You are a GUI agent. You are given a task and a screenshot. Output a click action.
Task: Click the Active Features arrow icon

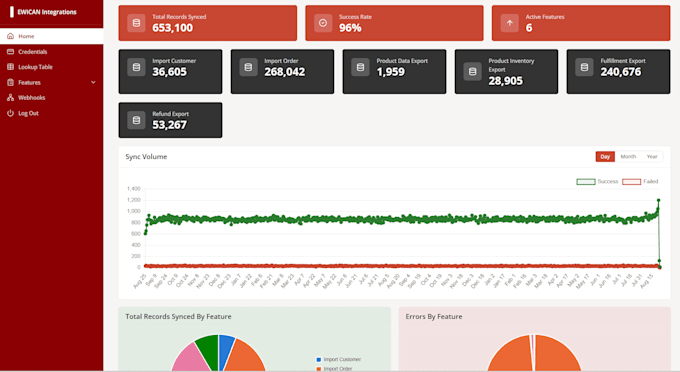[510, 23]
